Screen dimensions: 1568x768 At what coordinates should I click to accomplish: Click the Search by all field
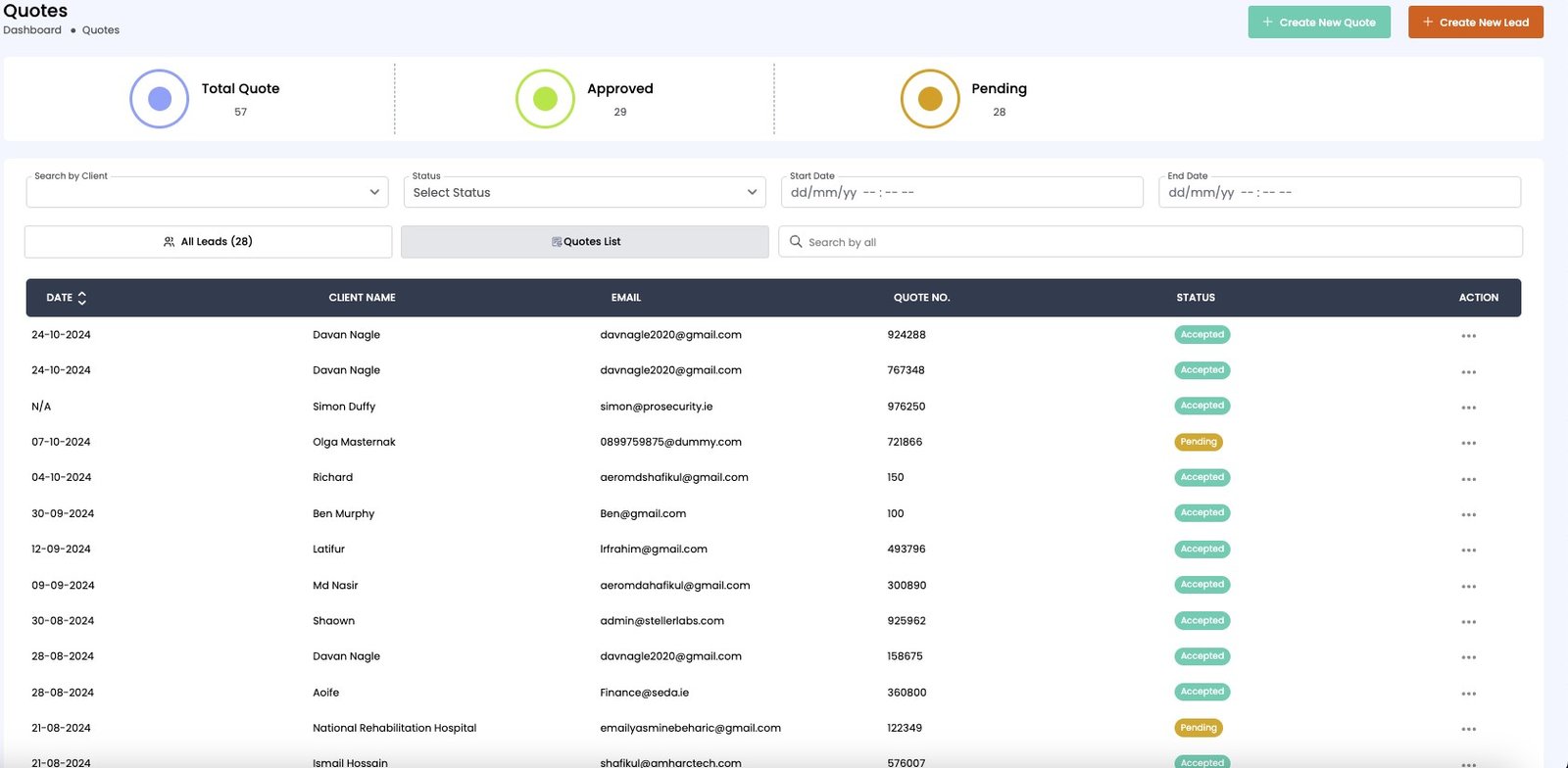1151,242
